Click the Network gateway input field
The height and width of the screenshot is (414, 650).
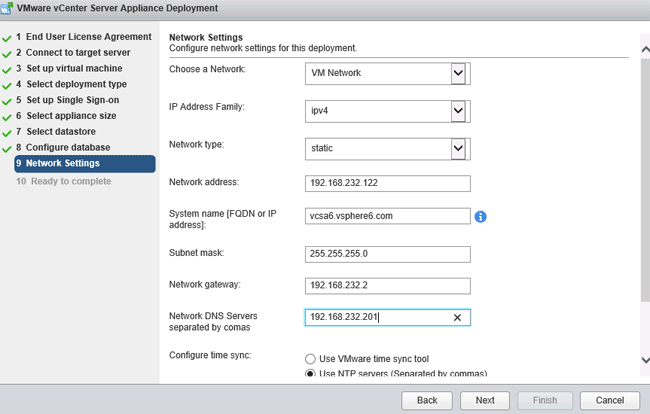click(388, 286)
